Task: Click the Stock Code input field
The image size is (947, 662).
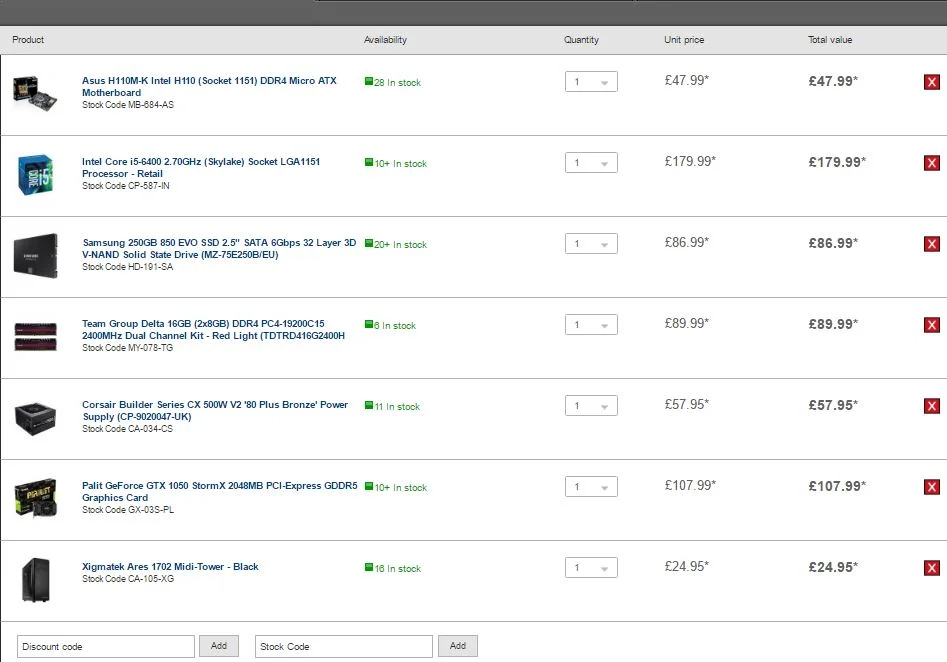Action: 344,646
